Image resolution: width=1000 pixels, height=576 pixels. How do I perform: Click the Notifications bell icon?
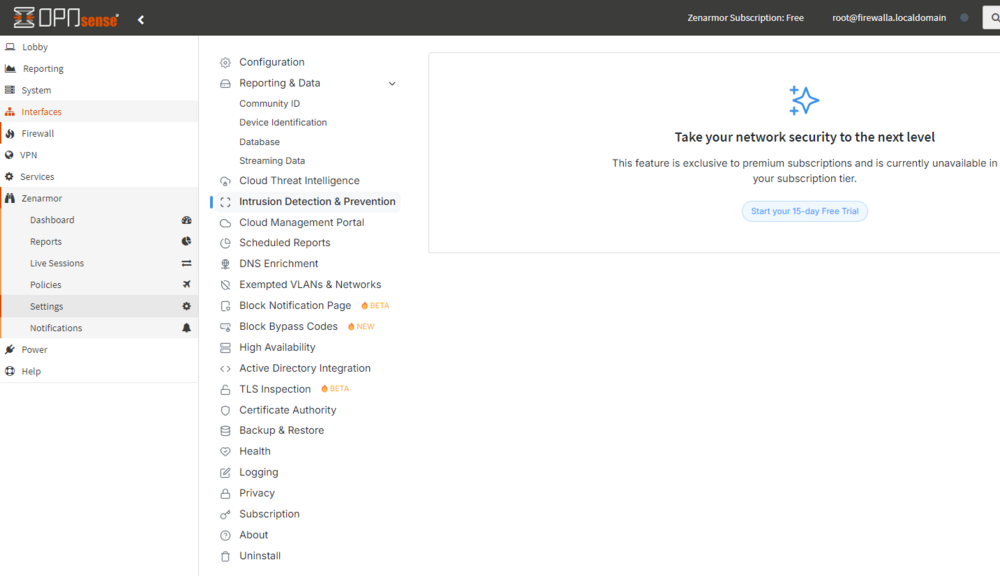tap(186, 328)
